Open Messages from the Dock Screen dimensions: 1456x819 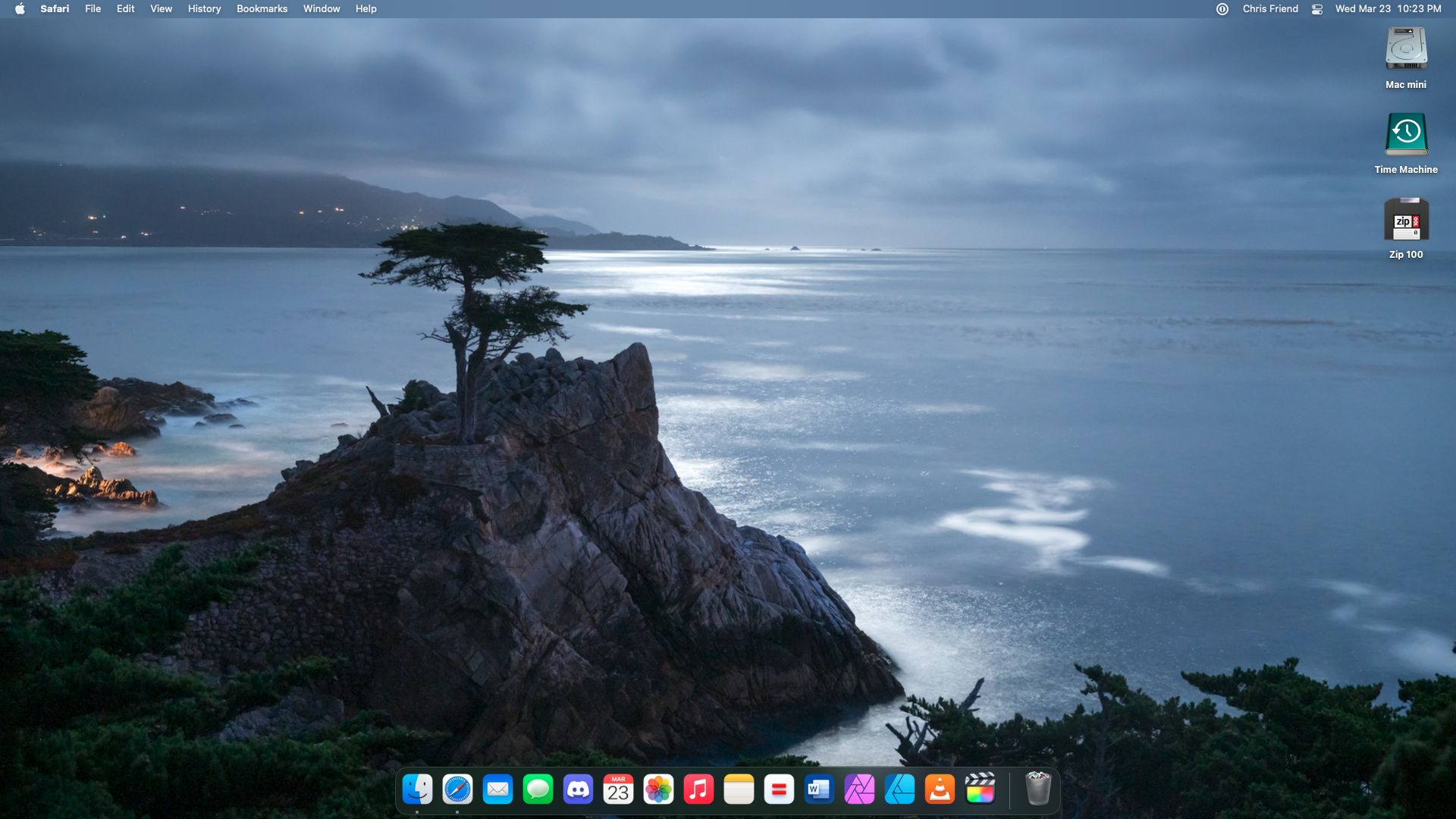click(x=538, y=789)
